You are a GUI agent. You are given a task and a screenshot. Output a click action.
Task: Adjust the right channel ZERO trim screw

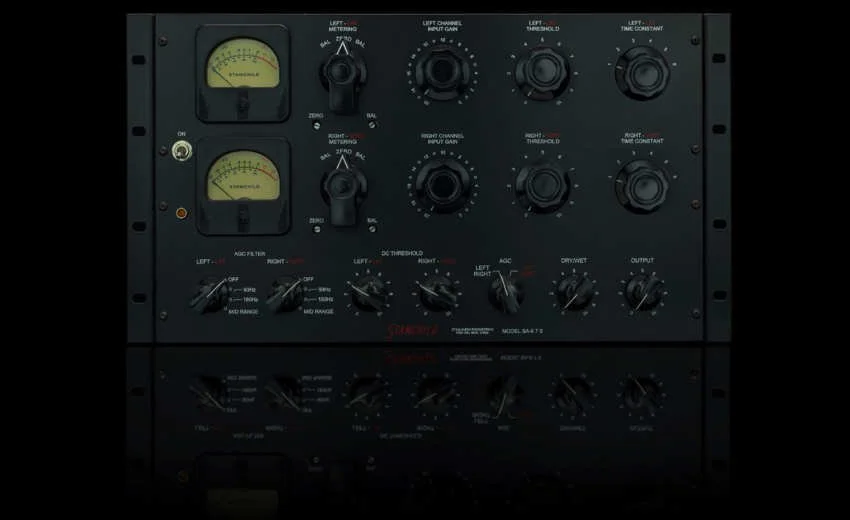[317, 229]
